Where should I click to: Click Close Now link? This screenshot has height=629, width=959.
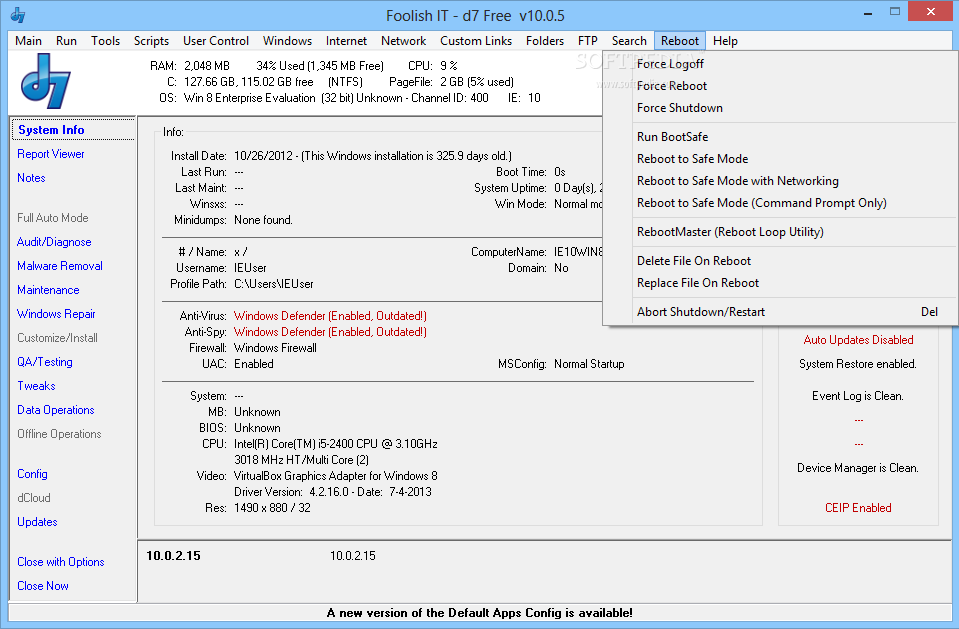click(43, 586)
